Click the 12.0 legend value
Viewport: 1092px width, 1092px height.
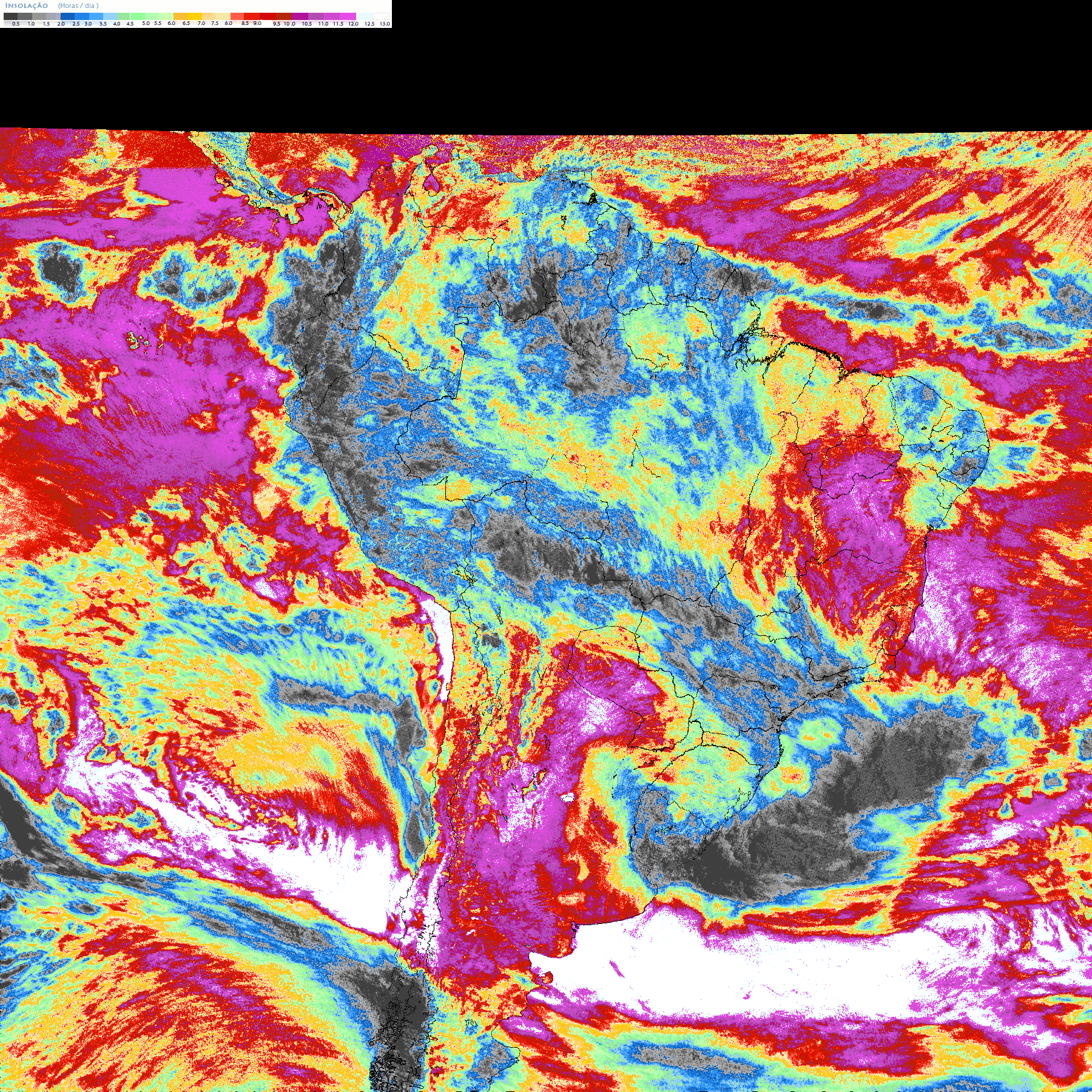click(353, 24)
